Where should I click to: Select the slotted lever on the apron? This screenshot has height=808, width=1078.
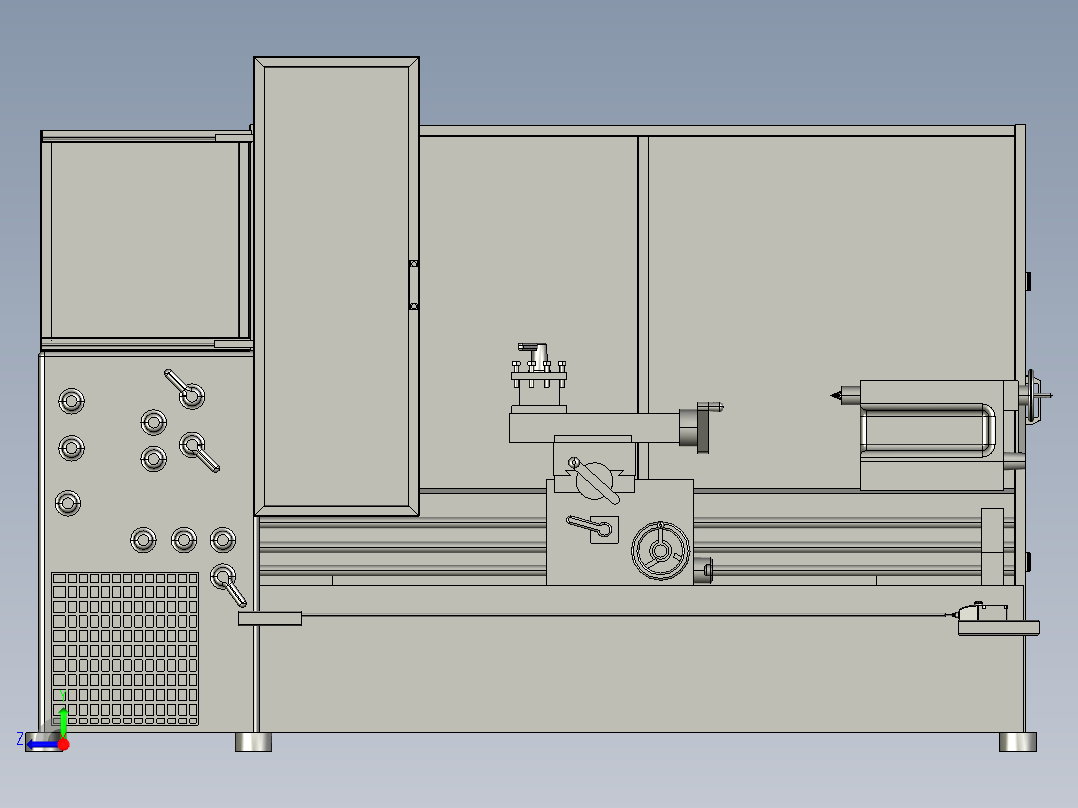coord(591,527)
